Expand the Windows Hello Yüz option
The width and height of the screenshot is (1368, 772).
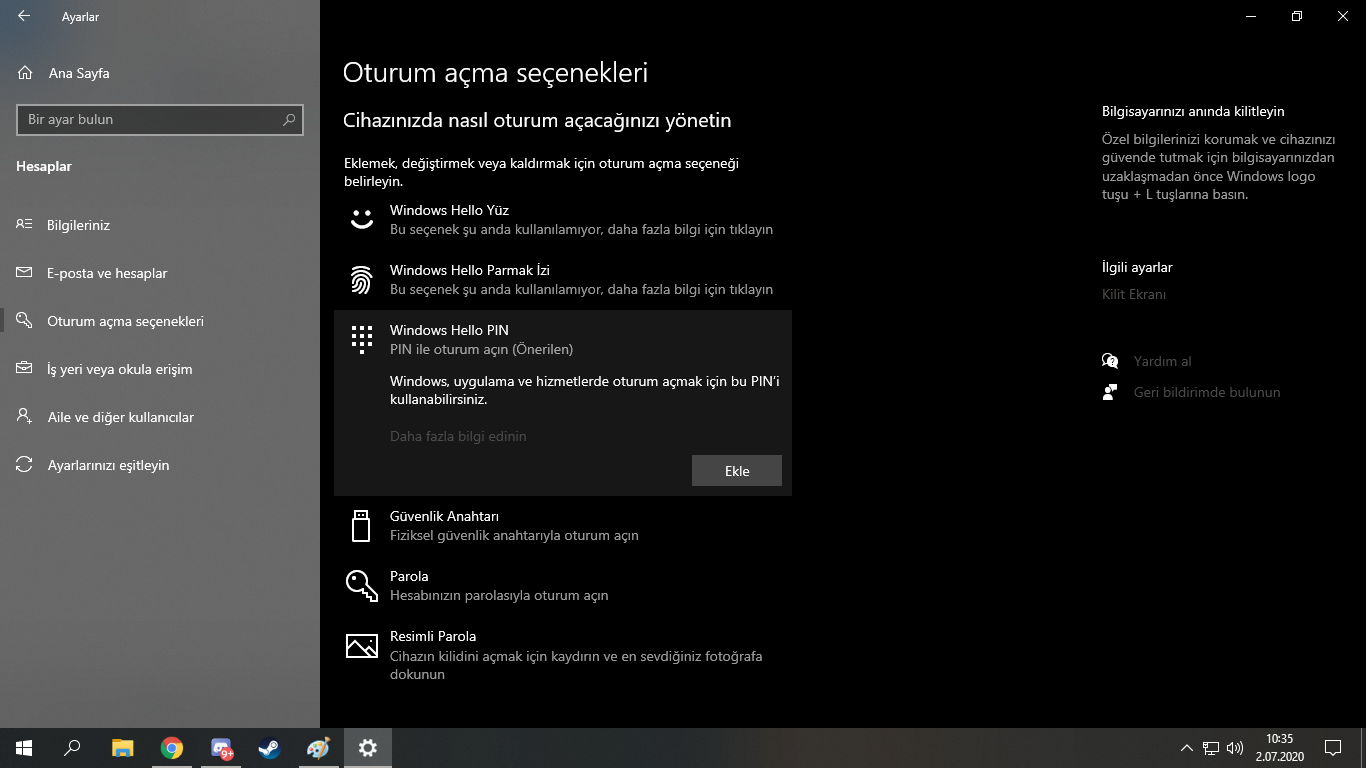point(563,220)
